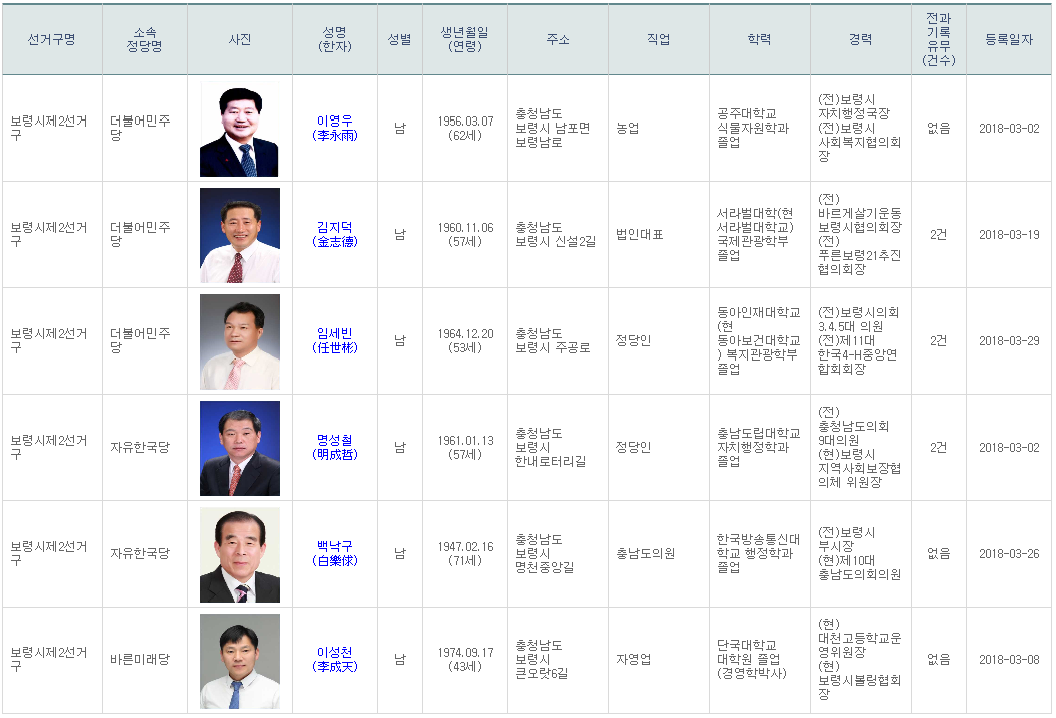1056x718 pixels.
Task: Click the 생년월일(연령) column header
Action: (x=465, y=39)
